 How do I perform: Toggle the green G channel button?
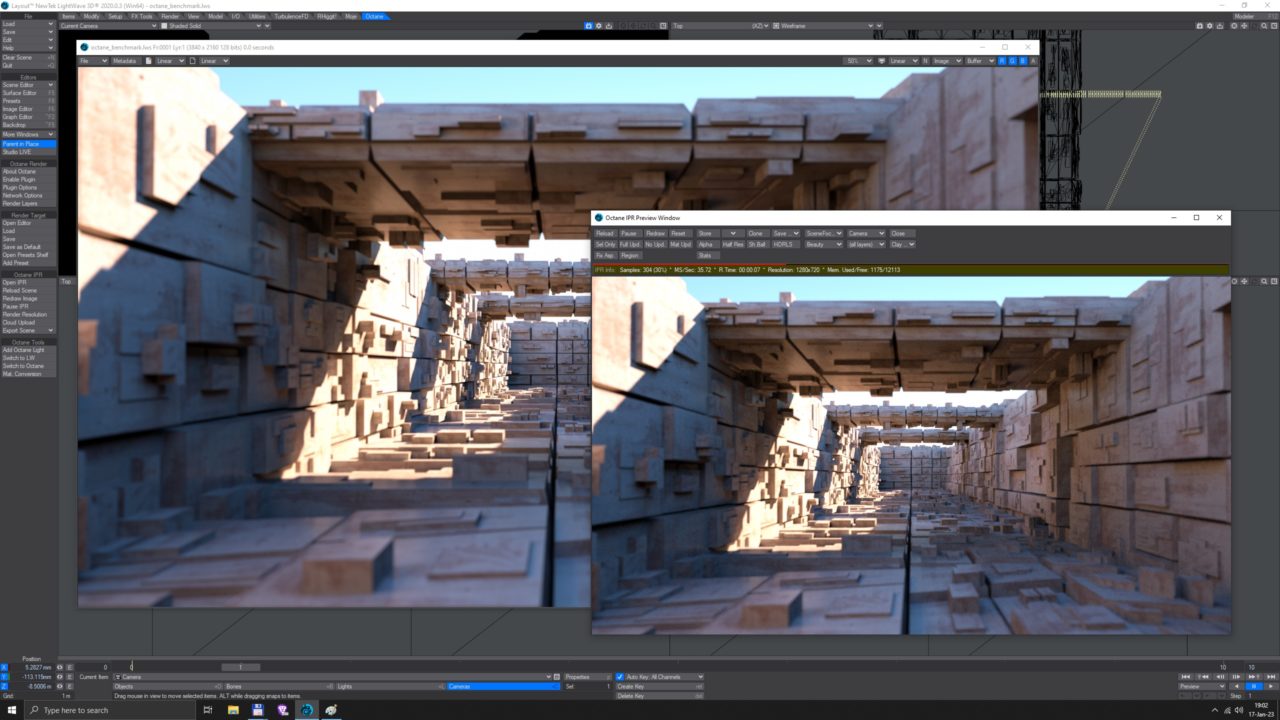pos(1013,61)
